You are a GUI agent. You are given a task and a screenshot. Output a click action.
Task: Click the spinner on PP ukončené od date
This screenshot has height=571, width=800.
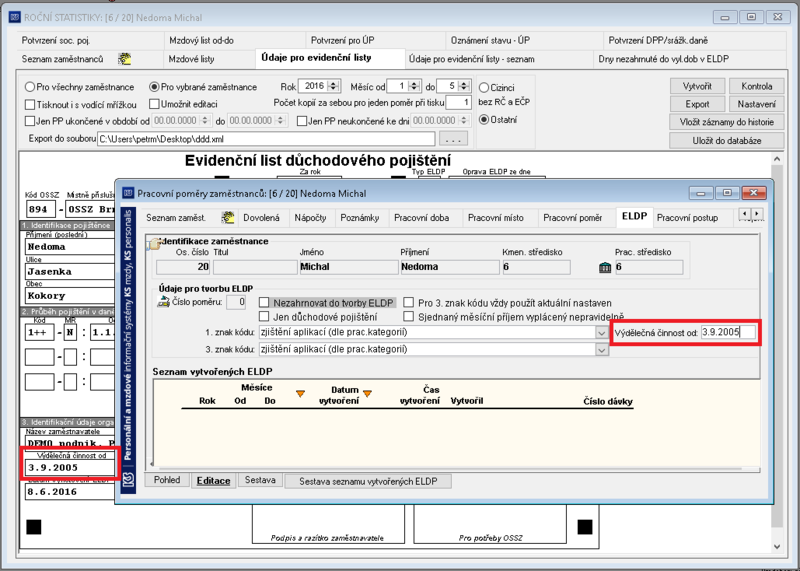click(205, 121)
